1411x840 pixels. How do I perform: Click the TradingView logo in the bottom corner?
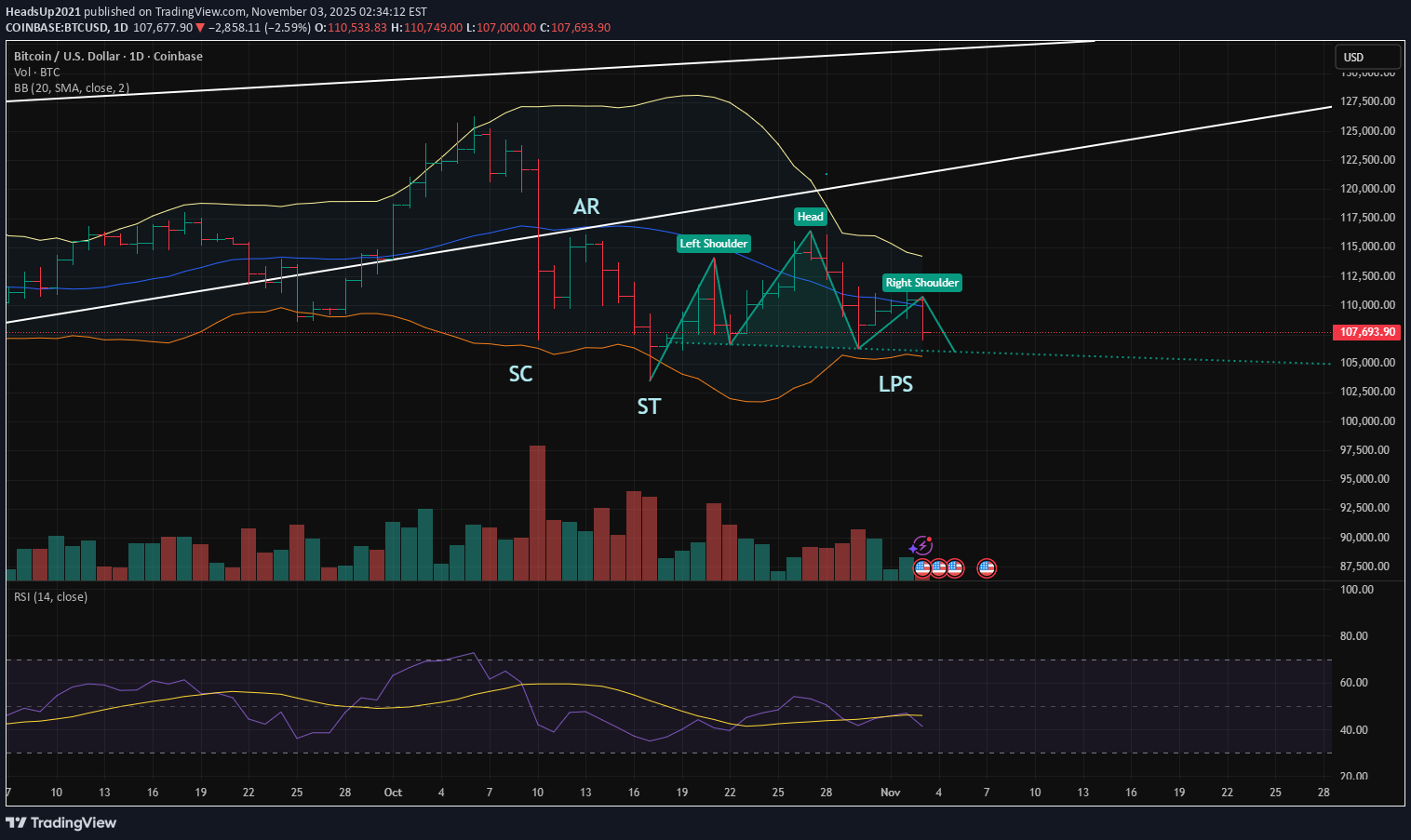click(x=61, y=823)
